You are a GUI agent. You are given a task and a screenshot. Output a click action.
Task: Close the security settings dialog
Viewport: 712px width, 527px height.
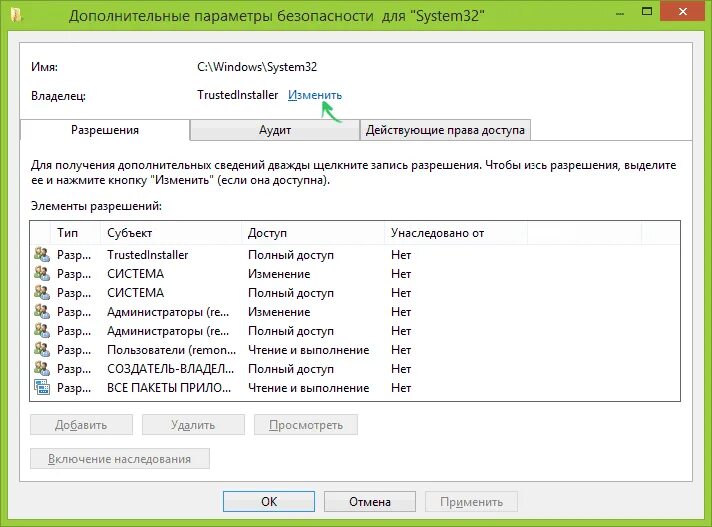coord(682,12)
